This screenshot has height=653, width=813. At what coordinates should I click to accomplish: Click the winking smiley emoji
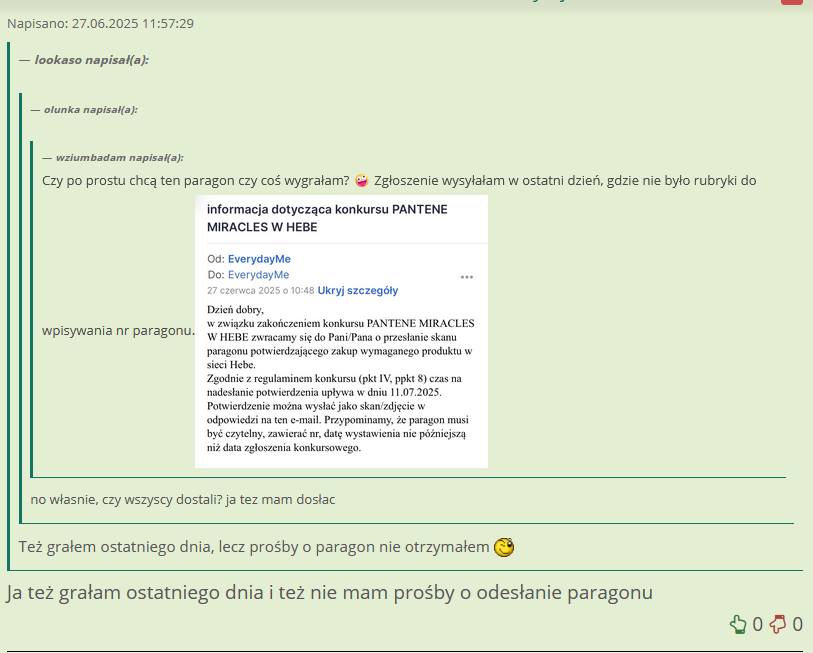click(x=505, y=547)
